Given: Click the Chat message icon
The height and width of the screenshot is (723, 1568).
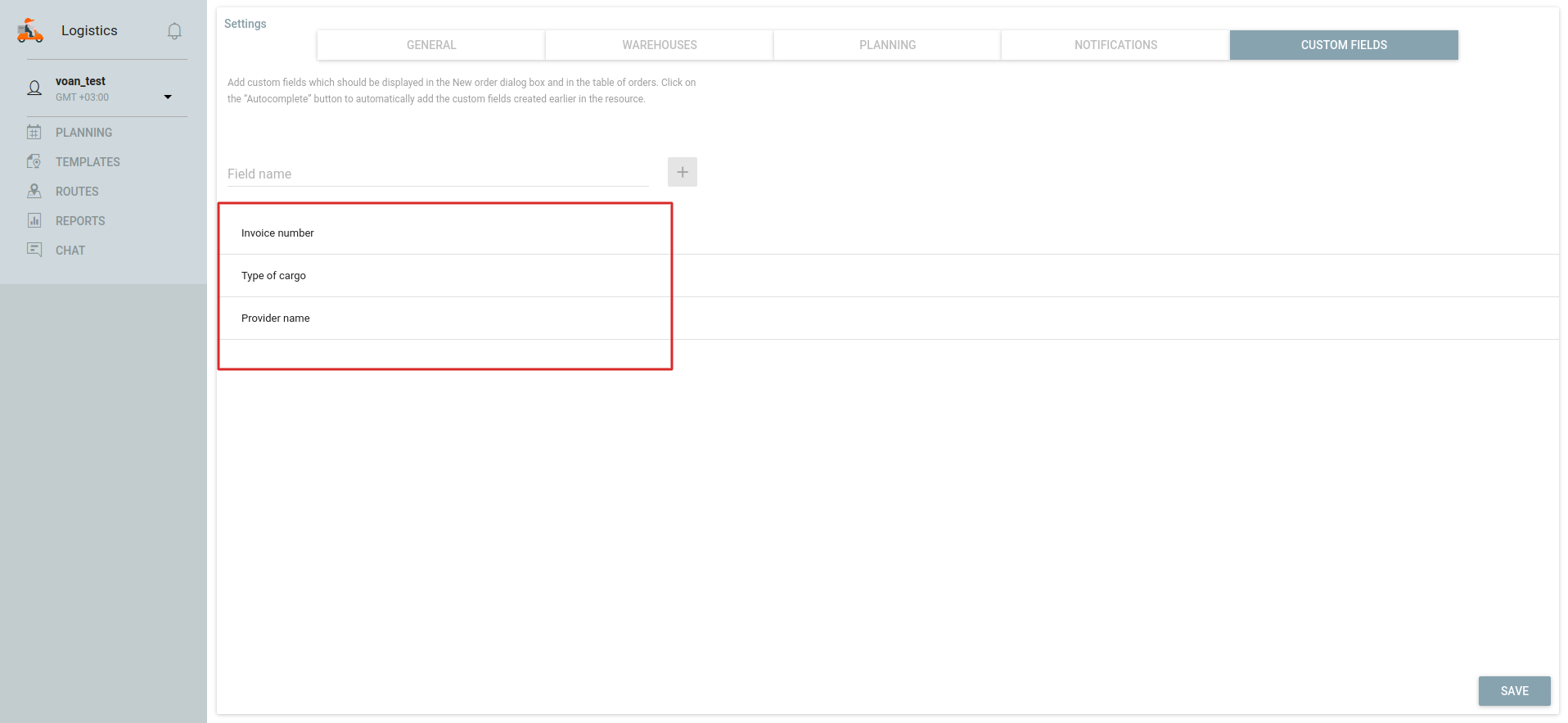Looking at the screenshot, I should click(34, 250).
